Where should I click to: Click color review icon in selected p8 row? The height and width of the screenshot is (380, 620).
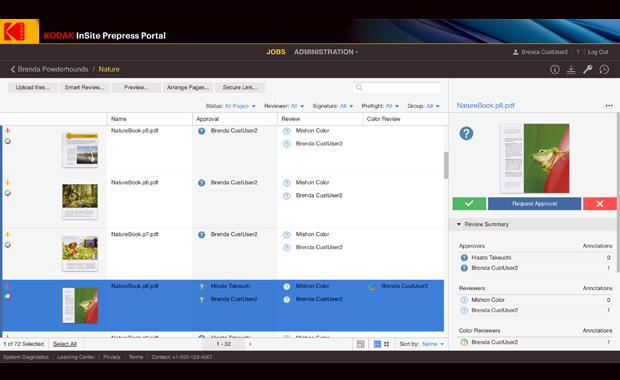click(x=372, y=287)
